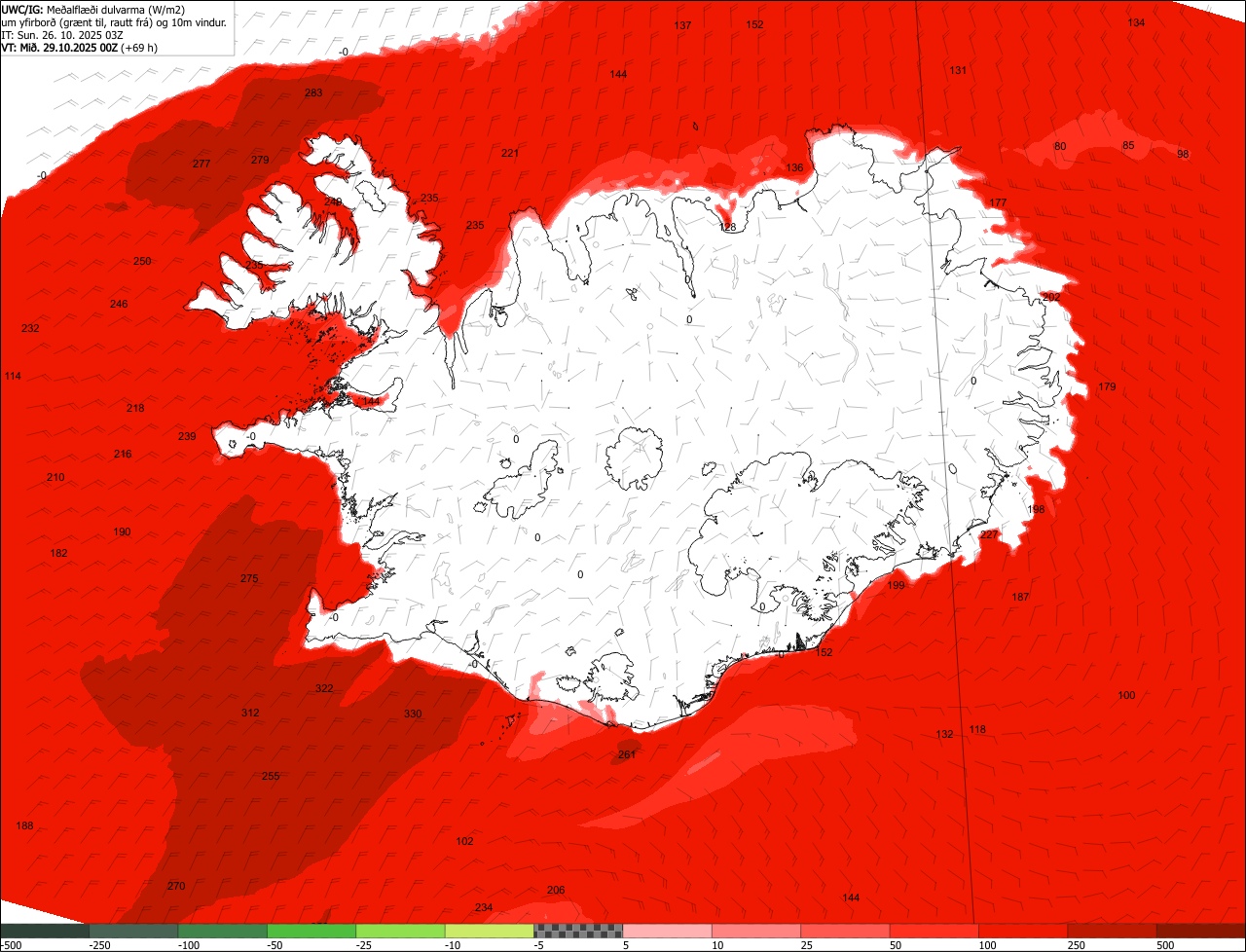Image resolution: width=1246 pixels, height=952 pixels.
Task: Click the flux value 187
Action: pos(1020,597)
